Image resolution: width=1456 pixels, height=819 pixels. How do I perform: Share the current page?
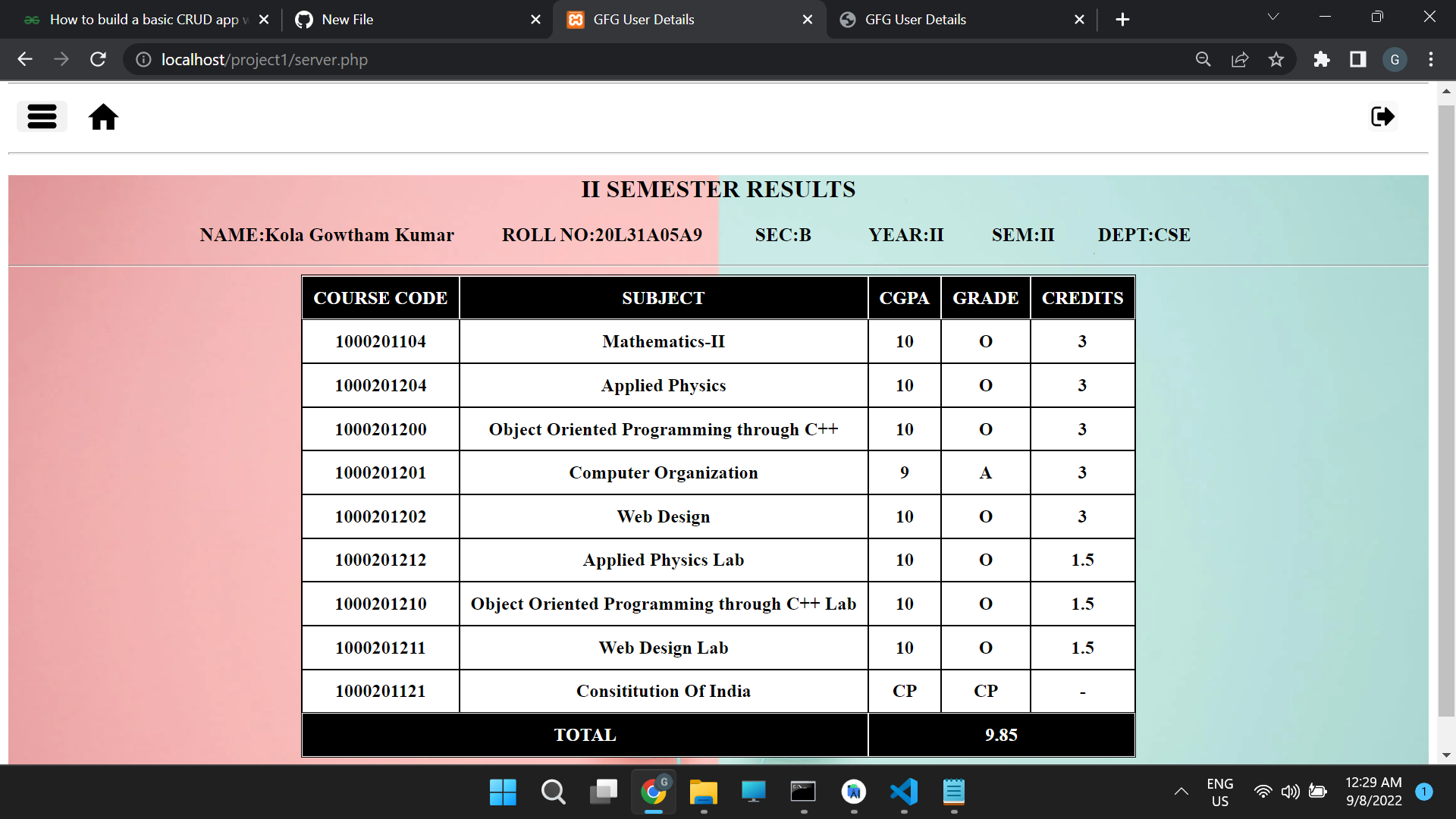[1240, 59]
